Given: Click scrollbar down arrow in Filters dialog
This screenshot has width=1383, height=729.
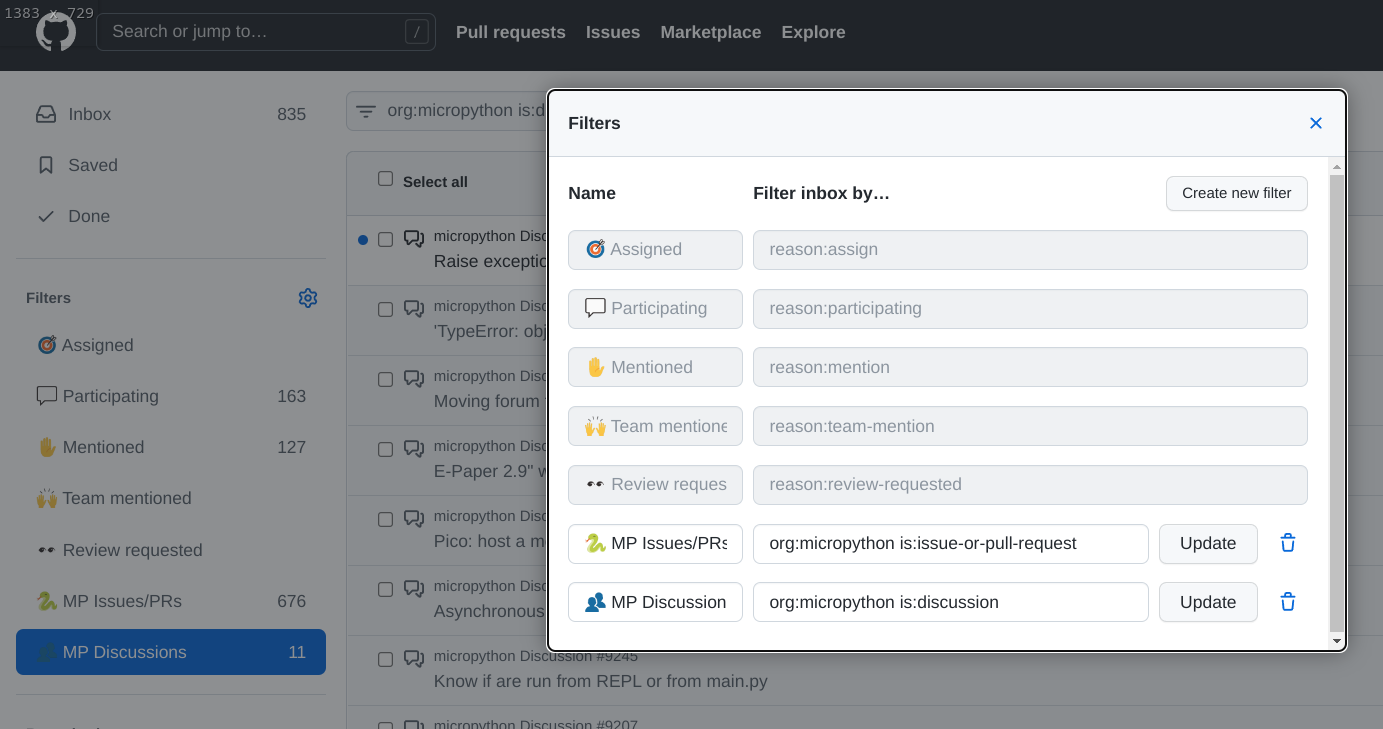Looking at the screenshot, I should [1337, 640].
